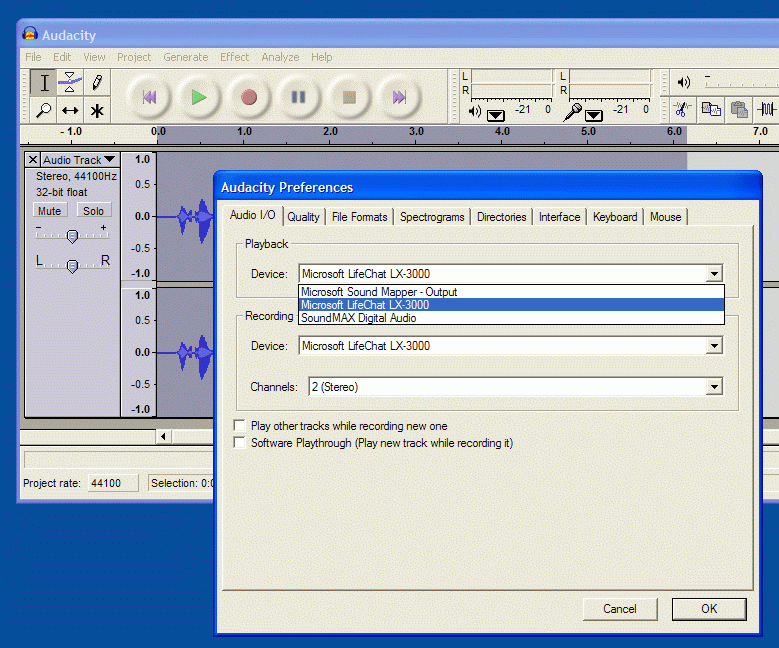Collapse the Playback Device dropdown arrow
The height and width of the screenshot is (648, 779).
[x=714, y=274]
